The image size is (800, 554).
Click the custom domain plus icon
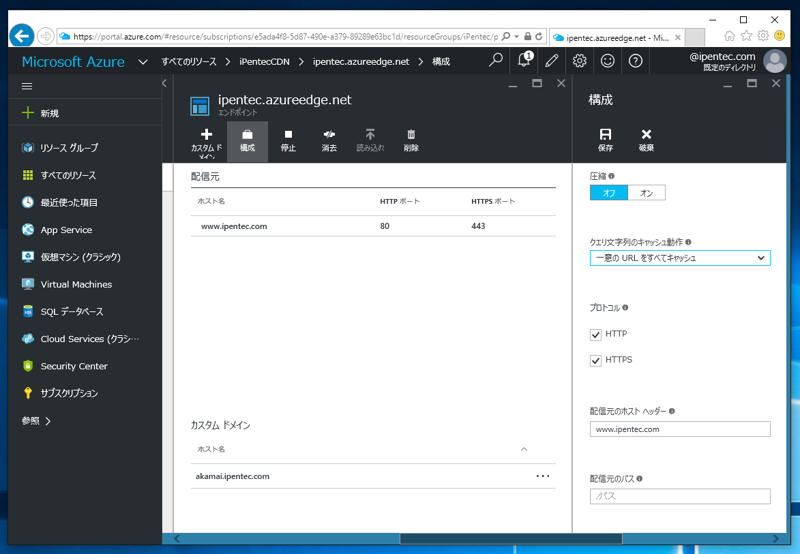coord(206,135)
